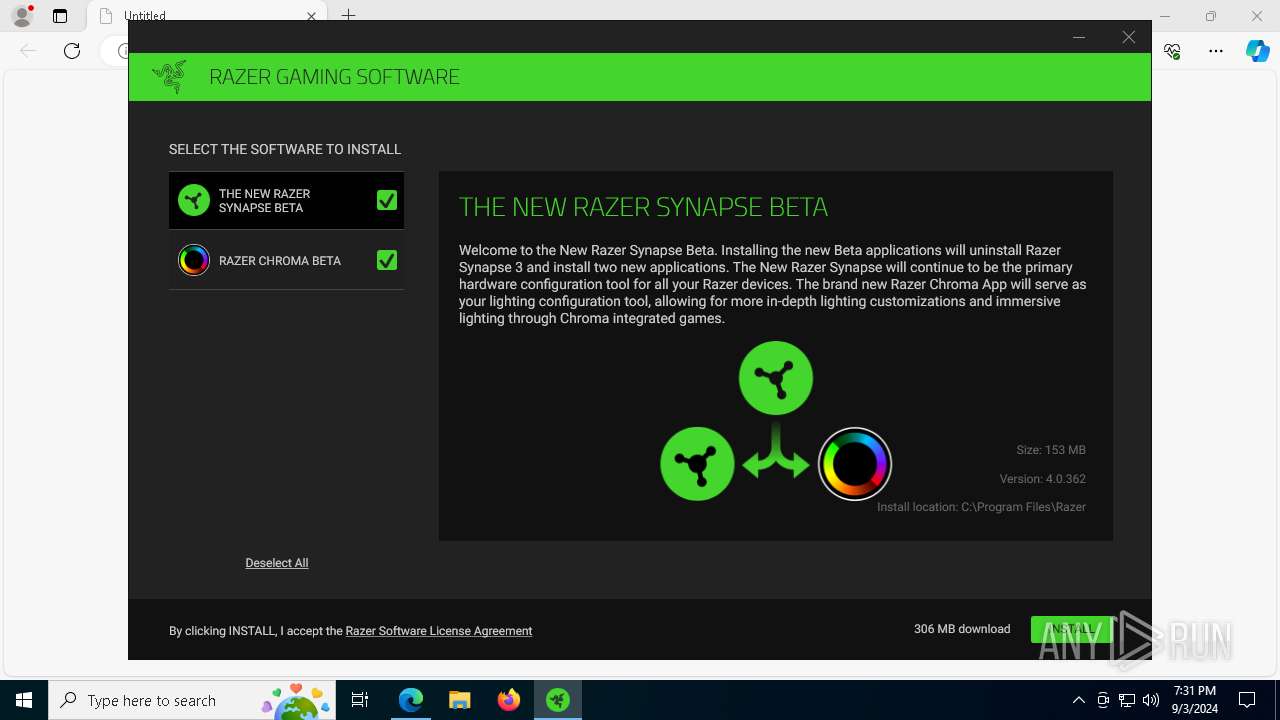
Task: Open File Explorer from taskbar
Action: tap(460, 700)
